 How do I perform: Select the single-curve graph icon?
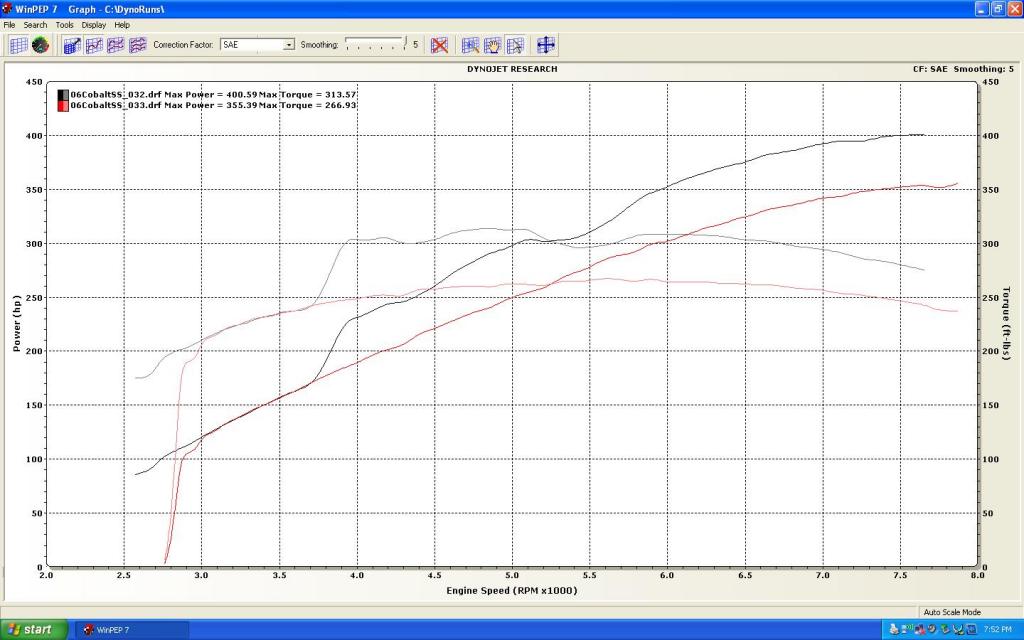[94, 45]
